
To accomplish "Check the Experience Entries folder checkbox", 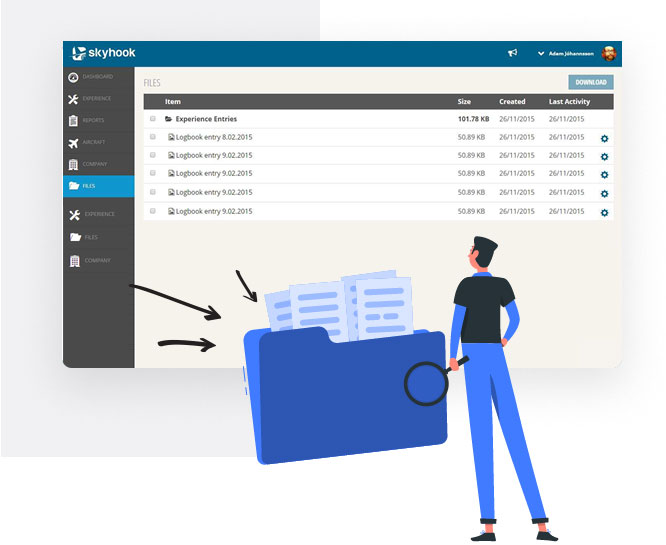I will point(153,119).
